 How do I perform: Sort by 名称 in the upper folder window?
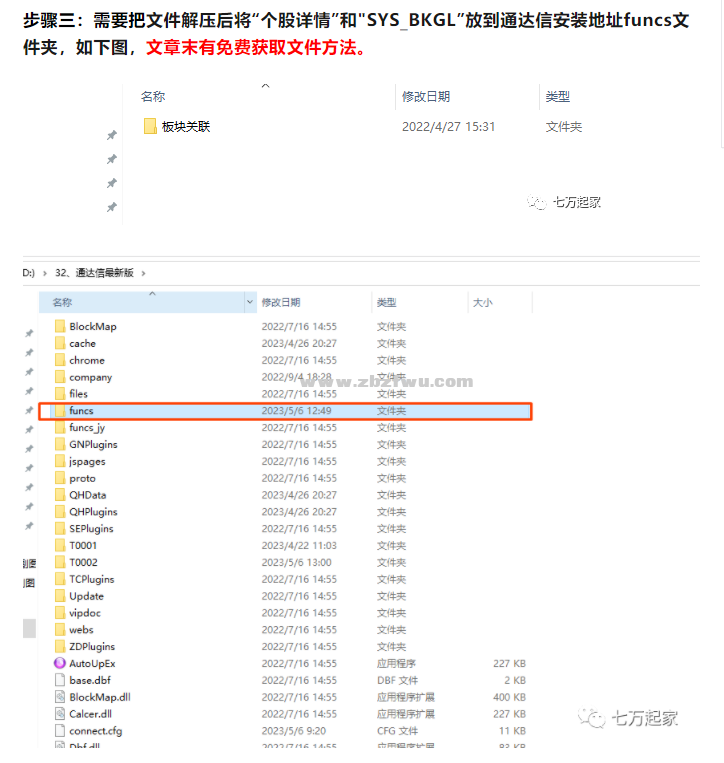[x=153, y=96]
